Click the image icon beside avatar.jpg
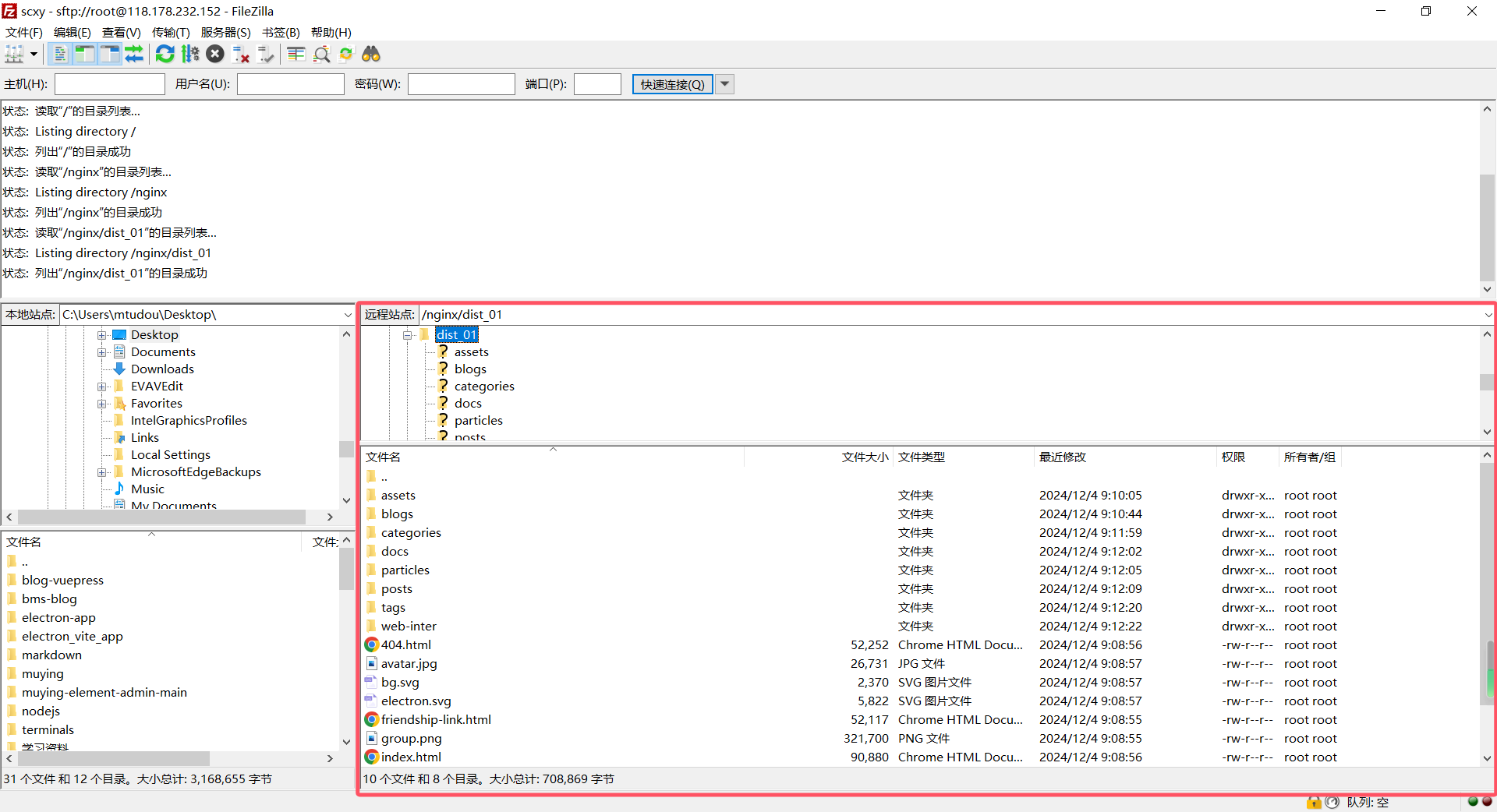The width and height of the screenshot is (1497, 812). tap(372, 663)
